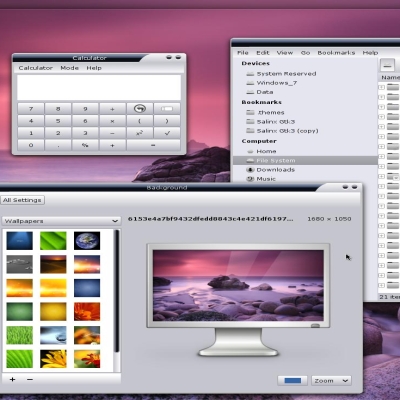Viewport: 400px width, 400px height.
Task: Click the undo button in Calculator
Action: 140,109
